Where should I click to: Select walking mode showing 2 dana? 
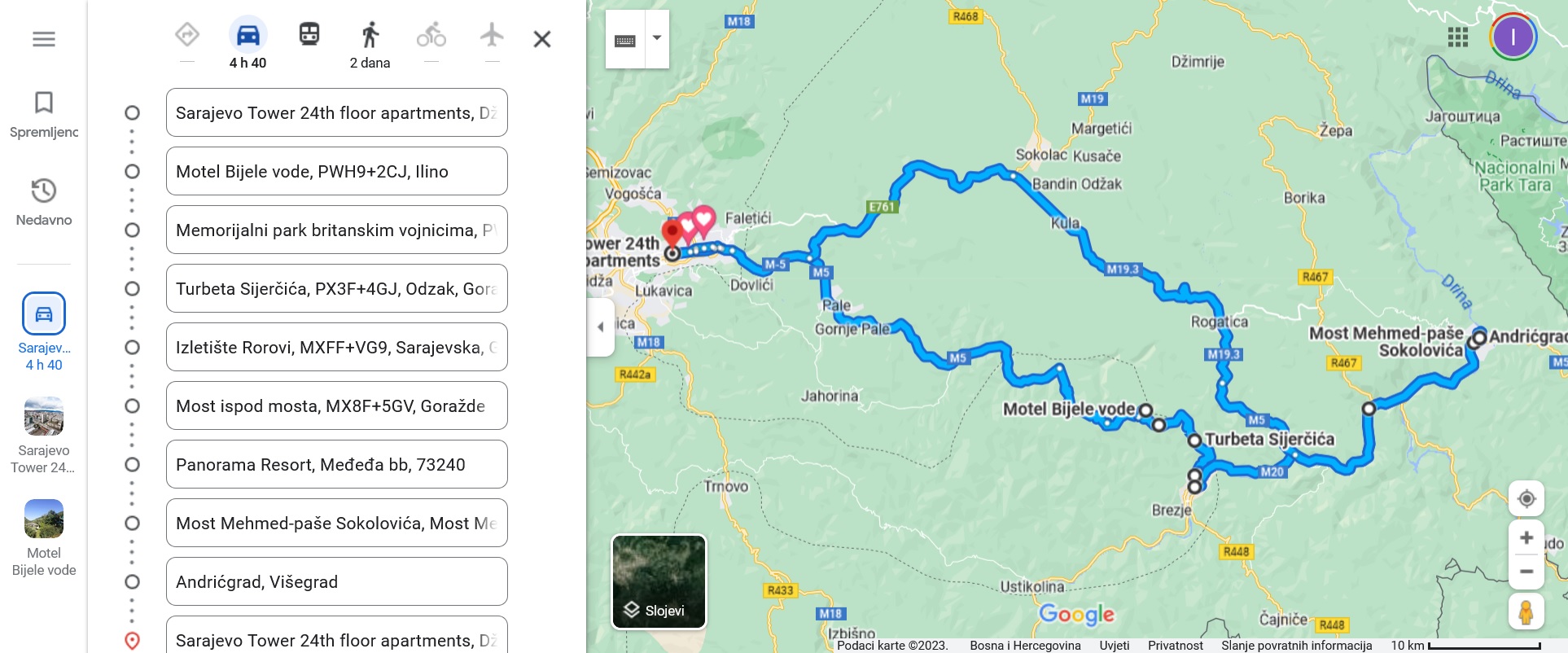[x=370, y=45]
